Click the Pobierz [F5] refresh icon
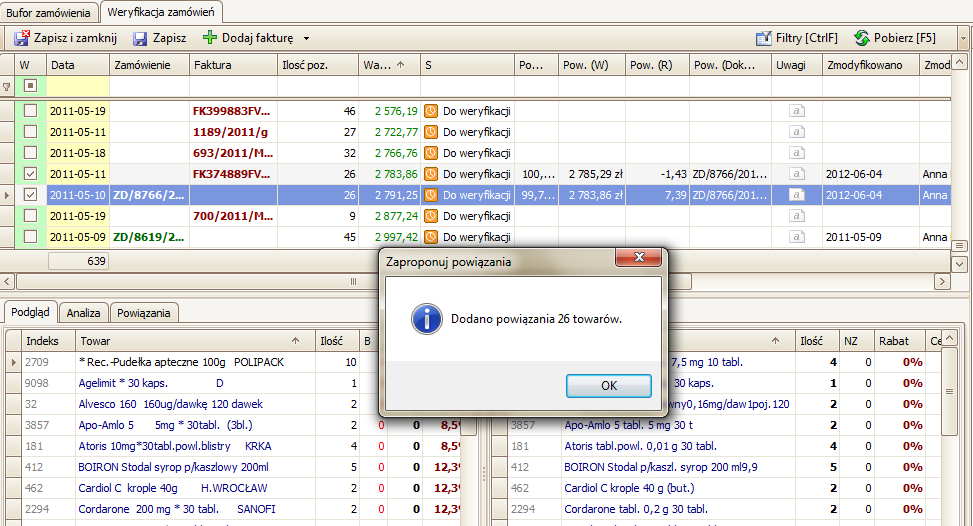Image resolution: width=973 pixels, height=526 pixels. pyautogui.click(x=861, y=38)
